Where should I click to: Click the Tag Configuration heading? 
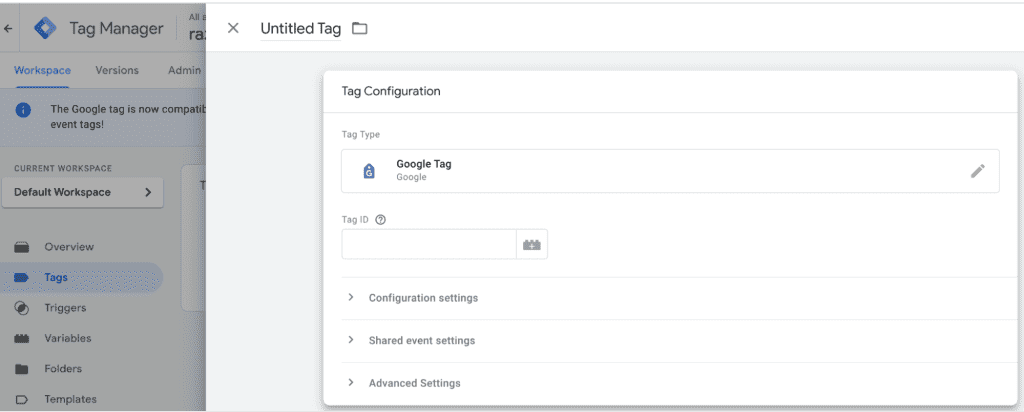[391, 91]
